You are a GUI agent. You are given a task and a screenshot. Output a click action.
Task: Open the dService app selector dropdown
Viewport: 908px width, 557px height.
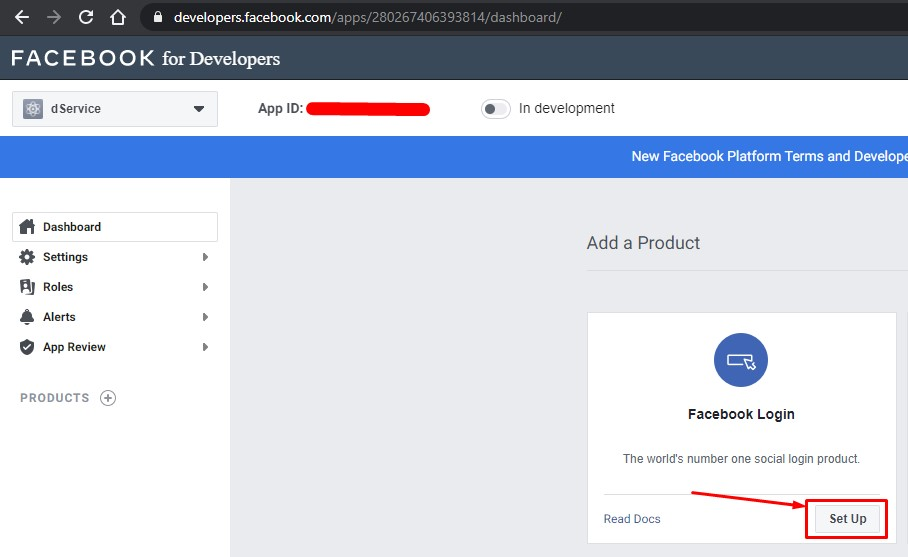[115, 109]
